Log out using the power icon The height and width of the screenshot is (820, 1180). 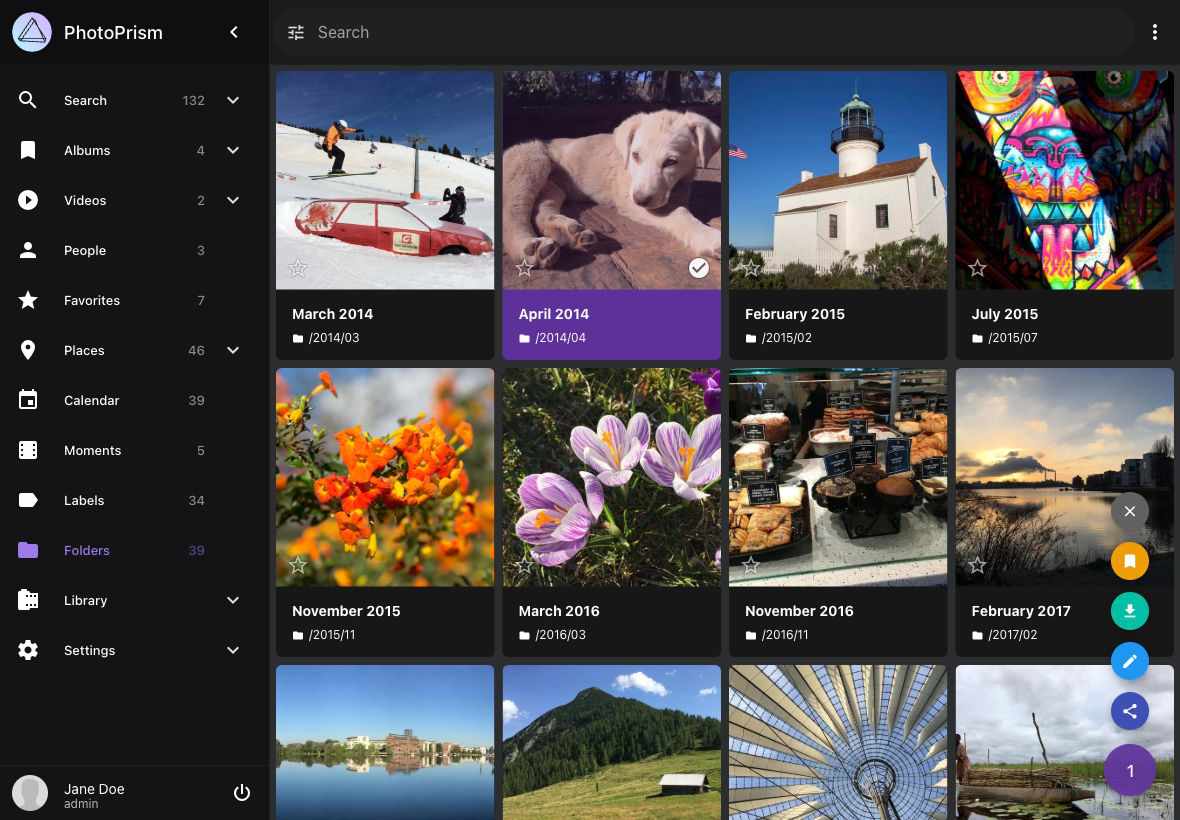(x=241, y=793)
